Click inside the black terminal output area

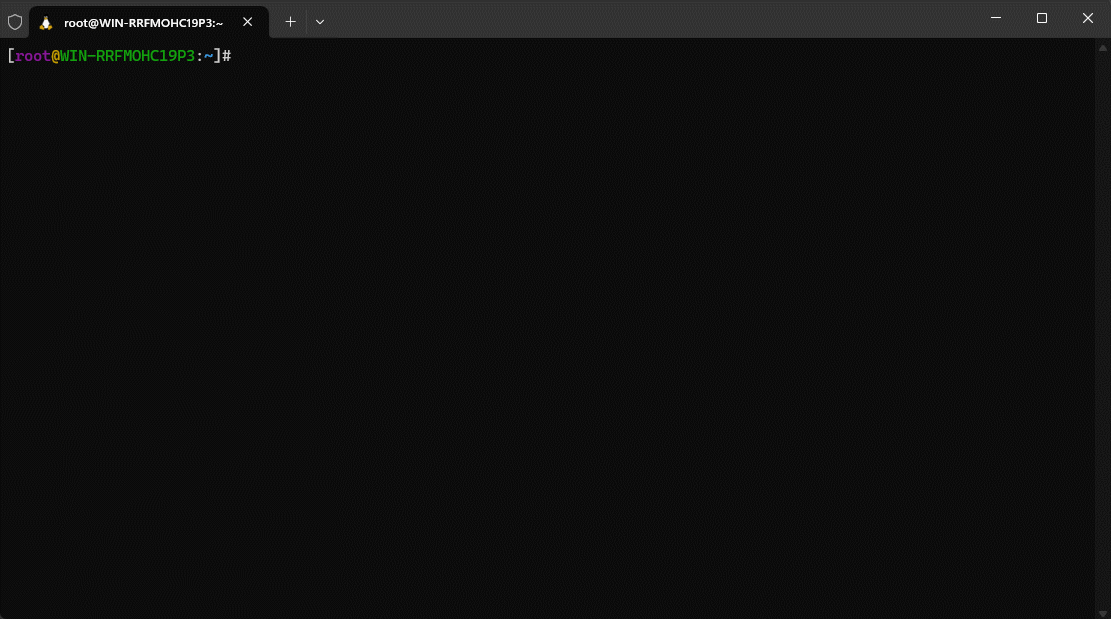click(x=550, y=330)
